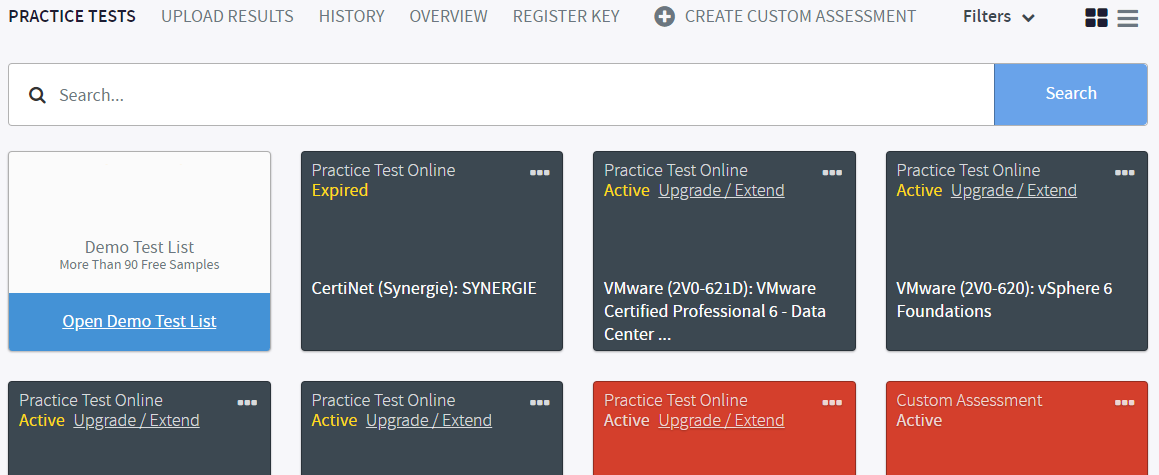Click Upgrade / Extend on VMware 2V0-621D card
Screen dimensions: 1159x475
coord(721,190)
